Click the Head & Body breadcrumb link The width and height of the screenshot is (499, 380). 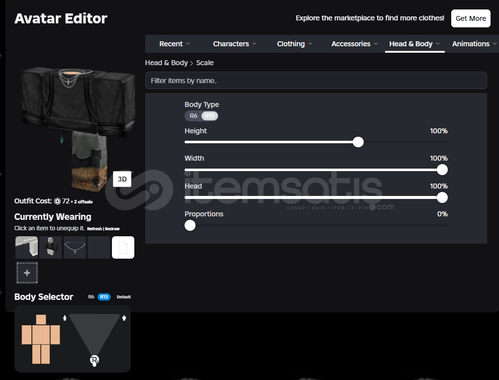click(166, 63)
